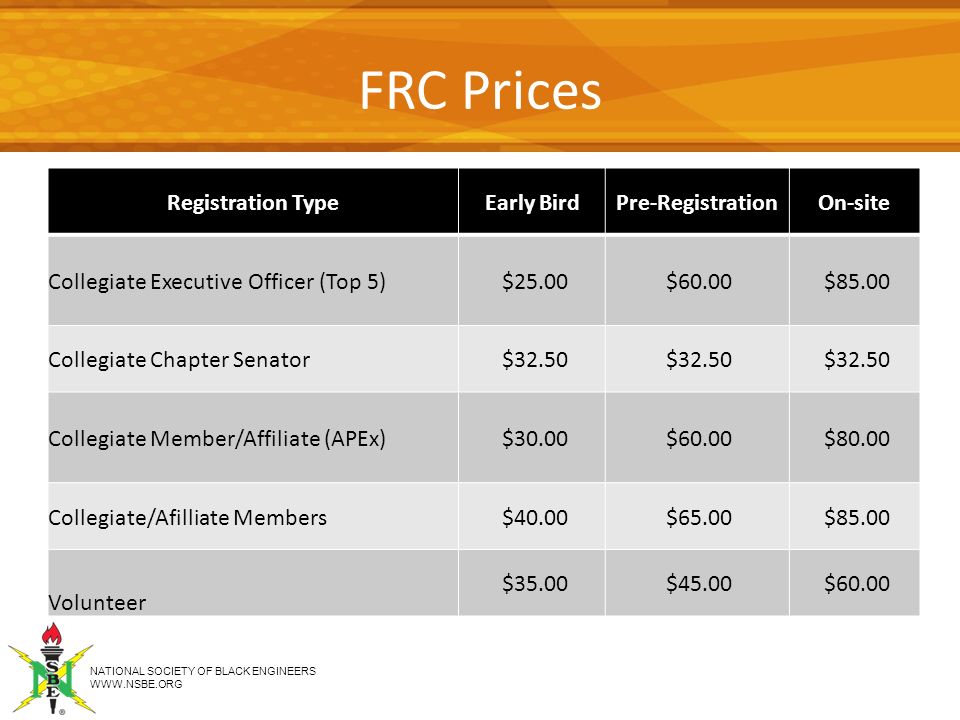Image resolution: width=960 pixels, height=720 pixels.
Task: Click the Pre-Registration column header
Action: click(697, 202)
